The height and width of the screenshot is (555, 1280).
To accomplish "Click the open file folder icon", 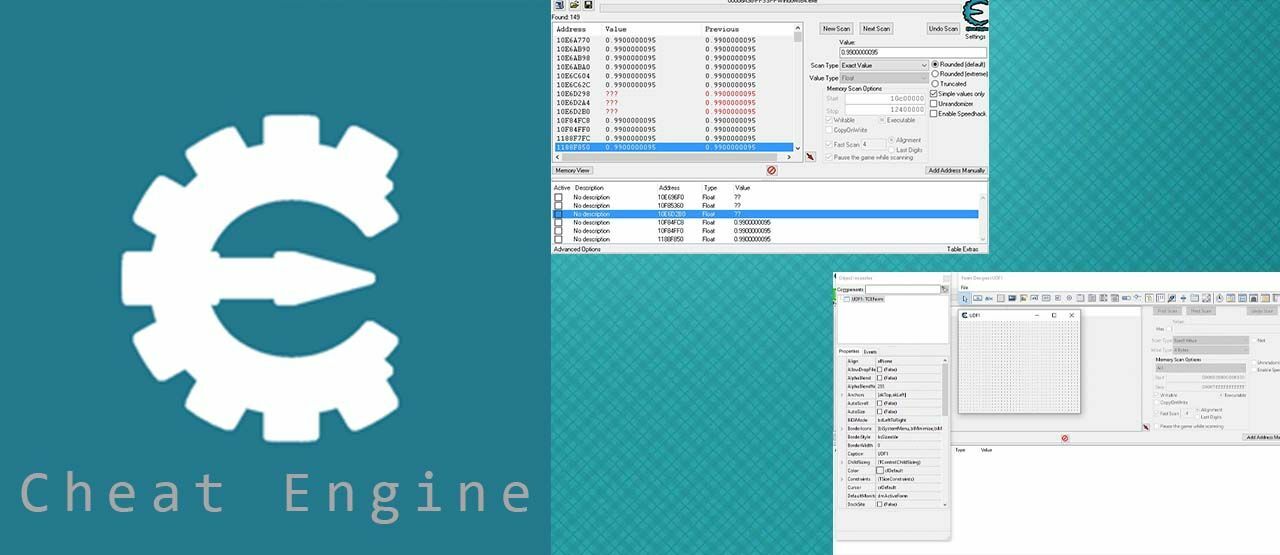I will [574, 5].
